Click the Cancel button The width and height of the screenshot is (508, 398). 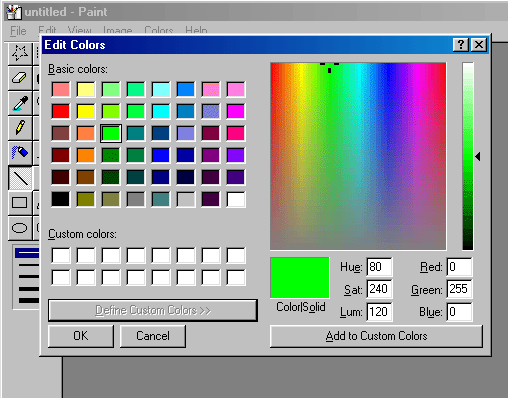pyautogui.click(x=153, y=336)
